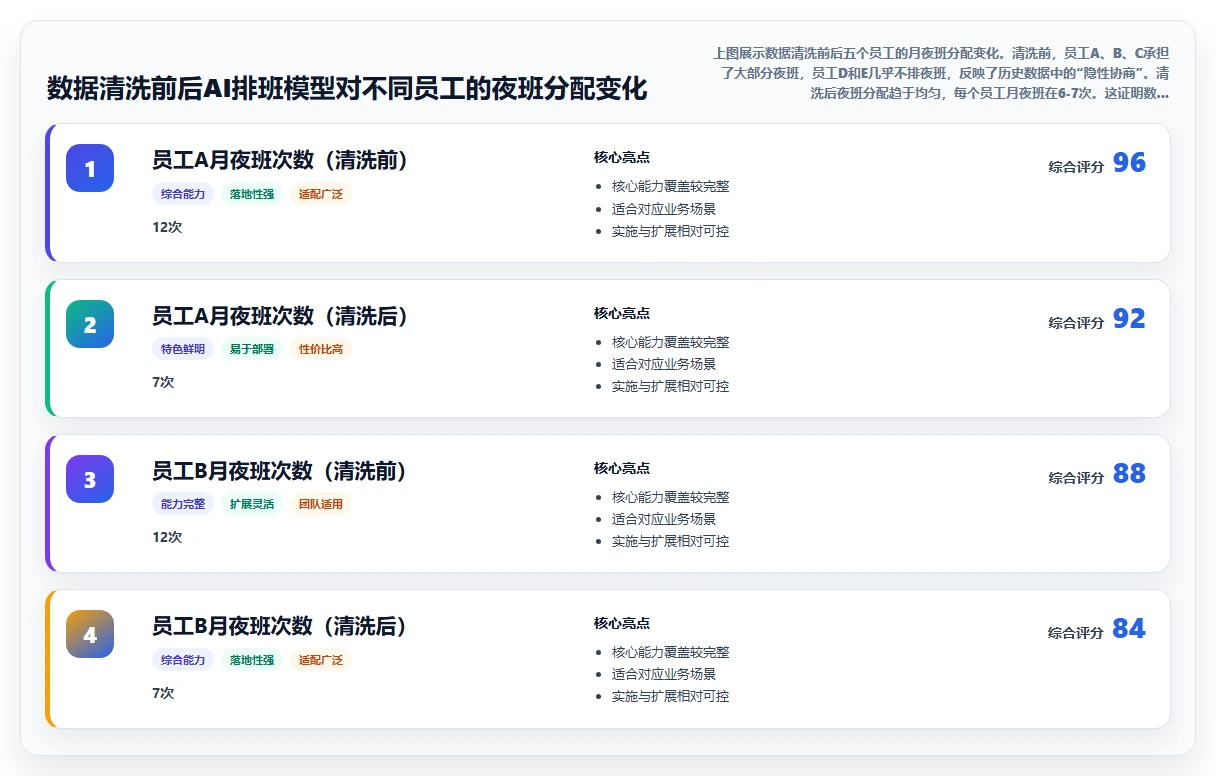Click the 落地性强 tag in the rank 4 card
This screenshot has width=1216, height=776.
point(252,660)
